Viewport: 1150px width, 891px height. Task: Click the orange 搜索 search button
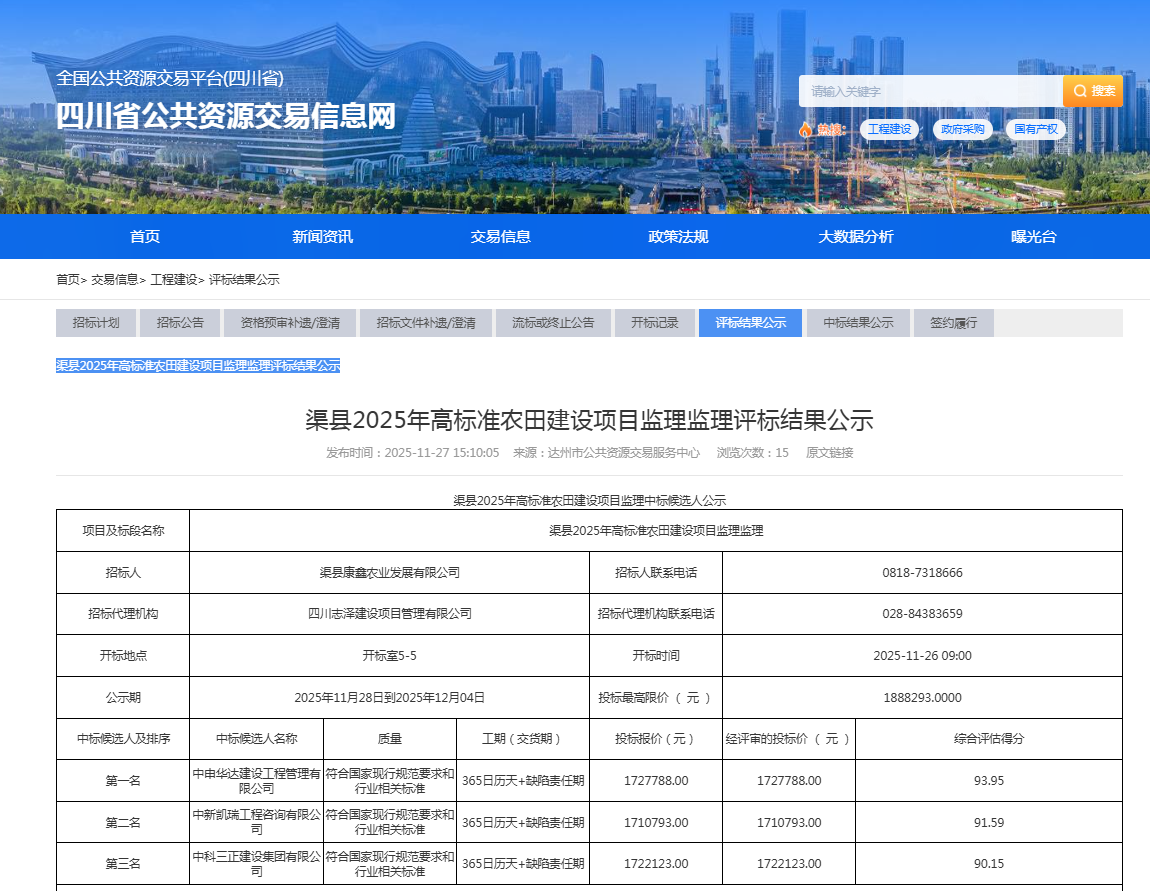(x=1093, y=91)
